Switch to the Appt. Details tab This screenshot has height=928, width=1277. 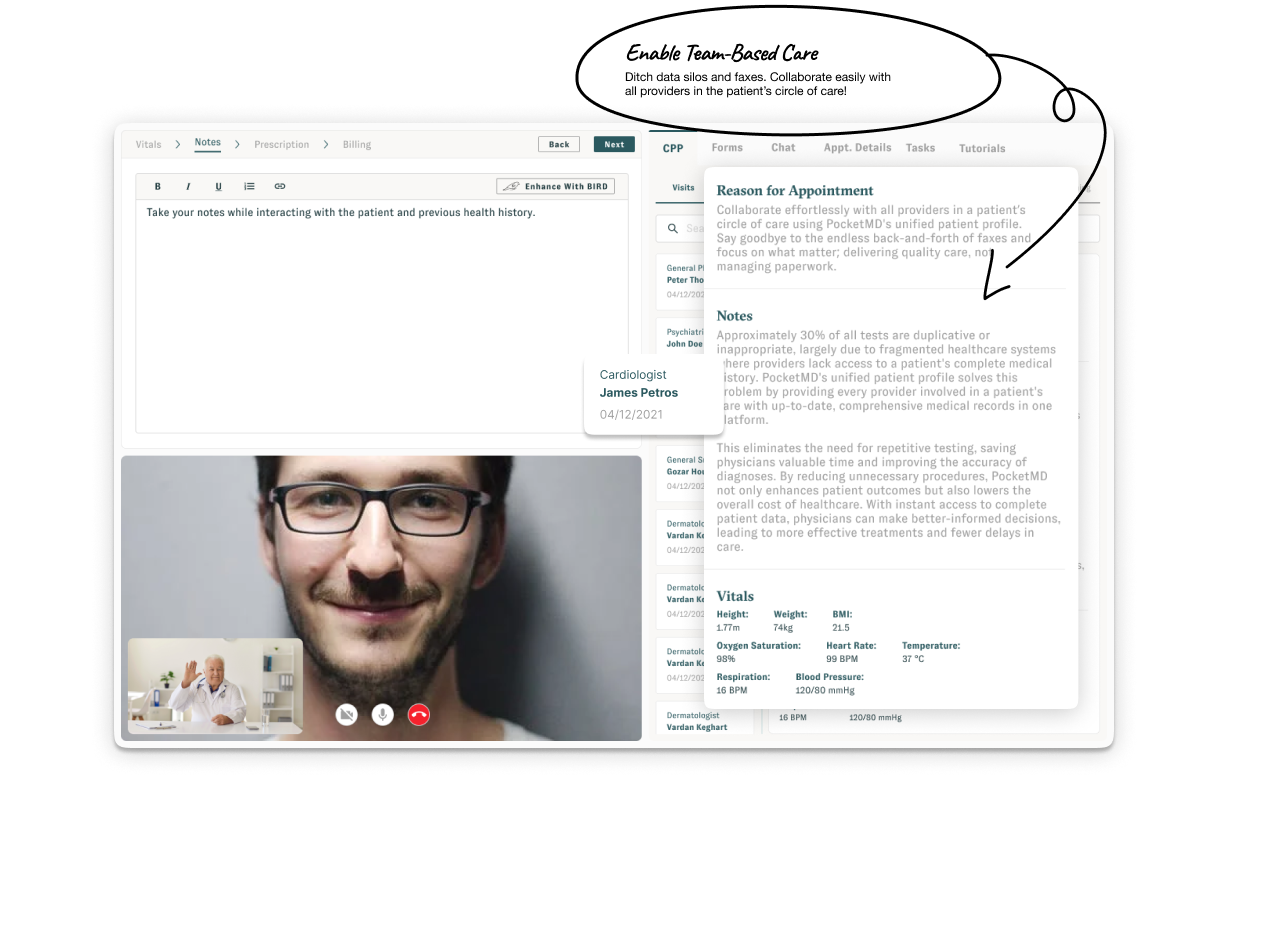857,147
